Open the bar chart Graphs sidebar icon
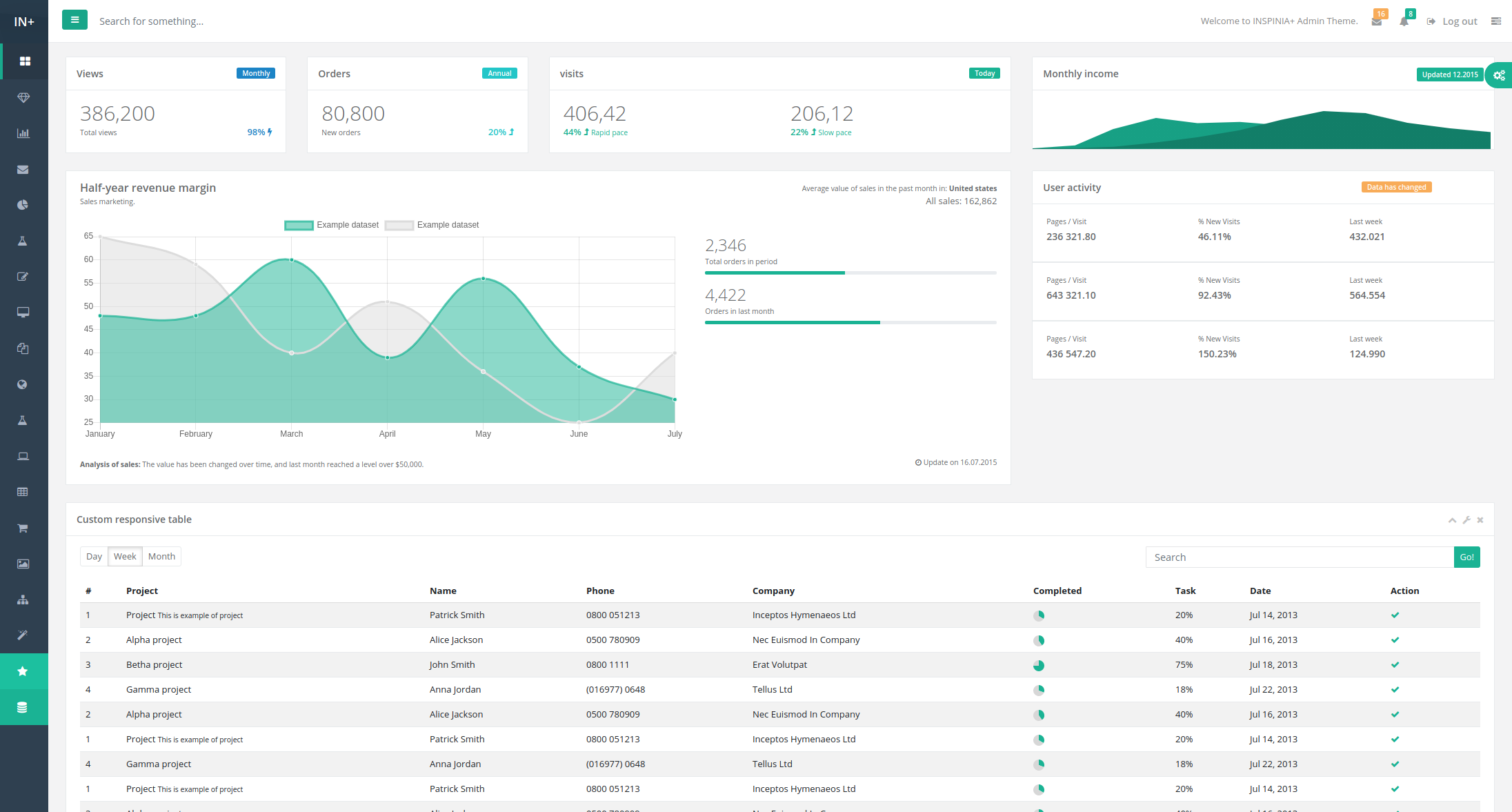 pos(23,133)
